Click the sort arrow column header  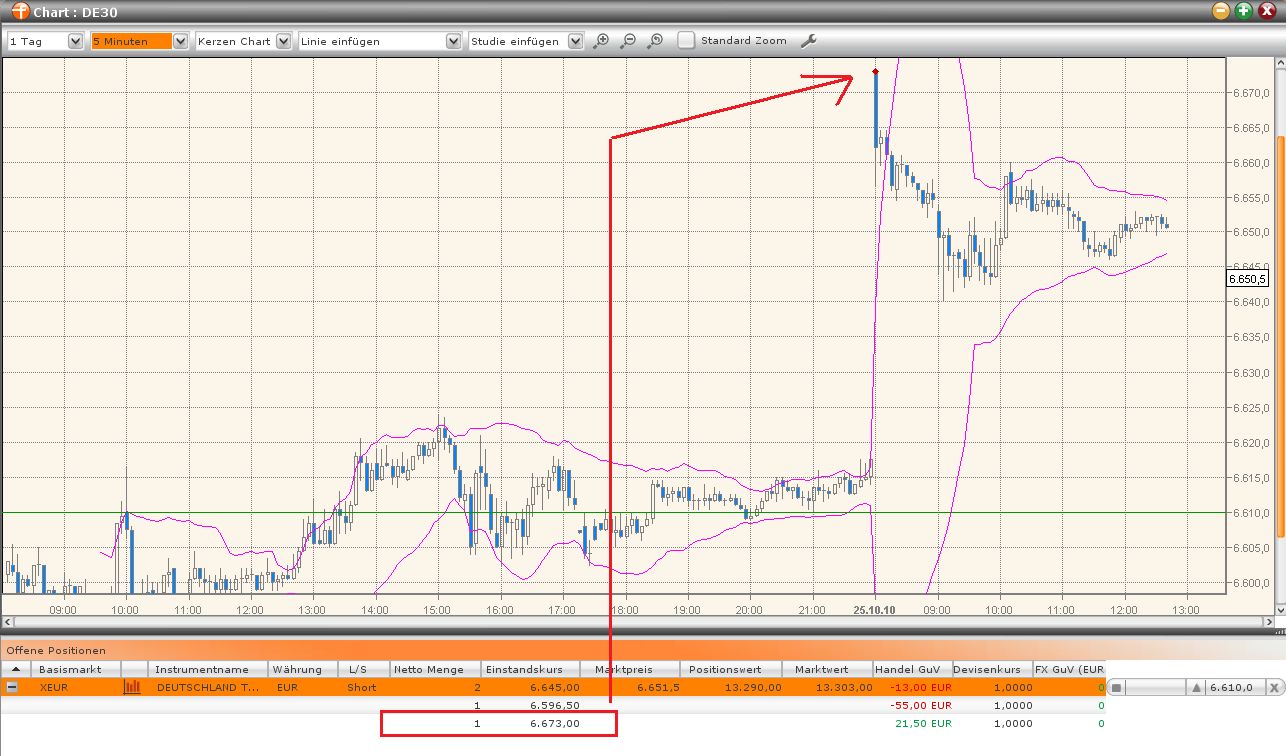pyautogui.click(x=16, y=669)
